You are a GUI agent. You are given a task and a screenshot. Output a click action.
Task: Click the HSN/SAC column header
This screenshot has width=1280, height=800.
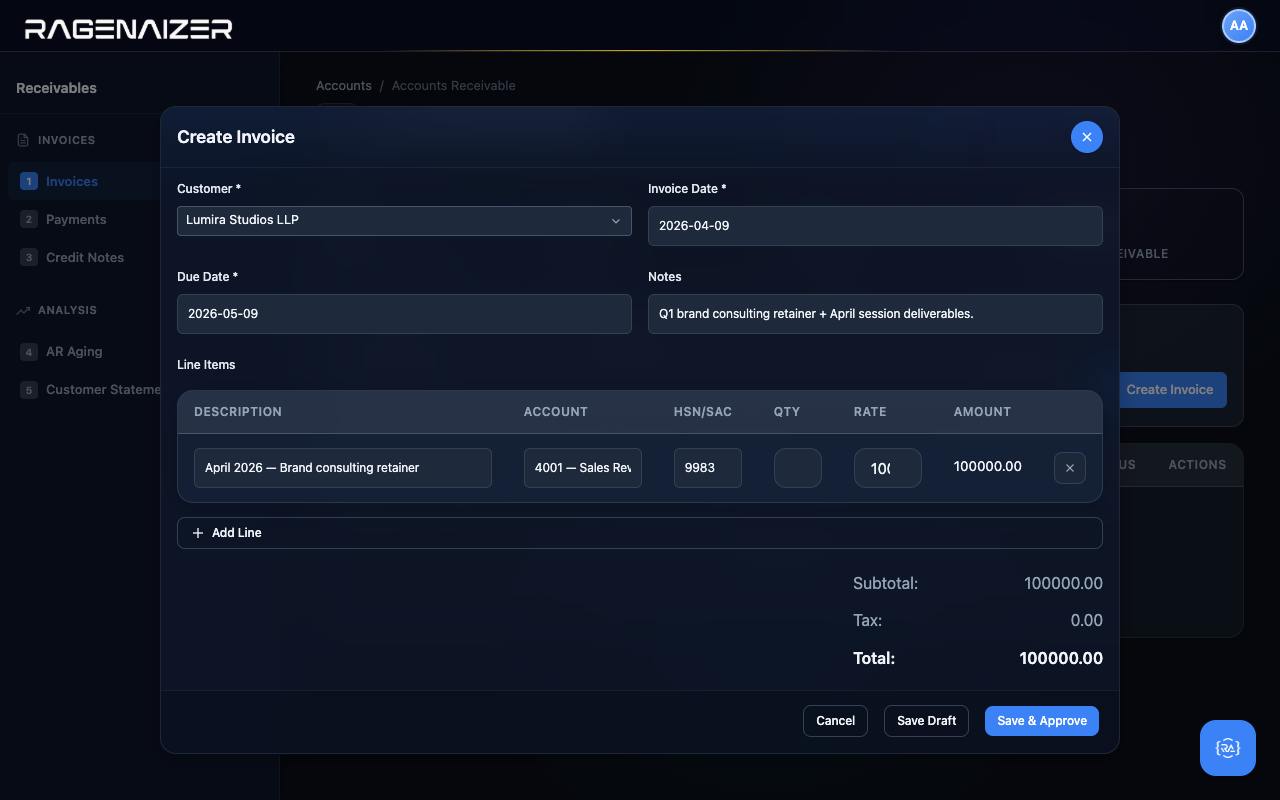[703, 412]
